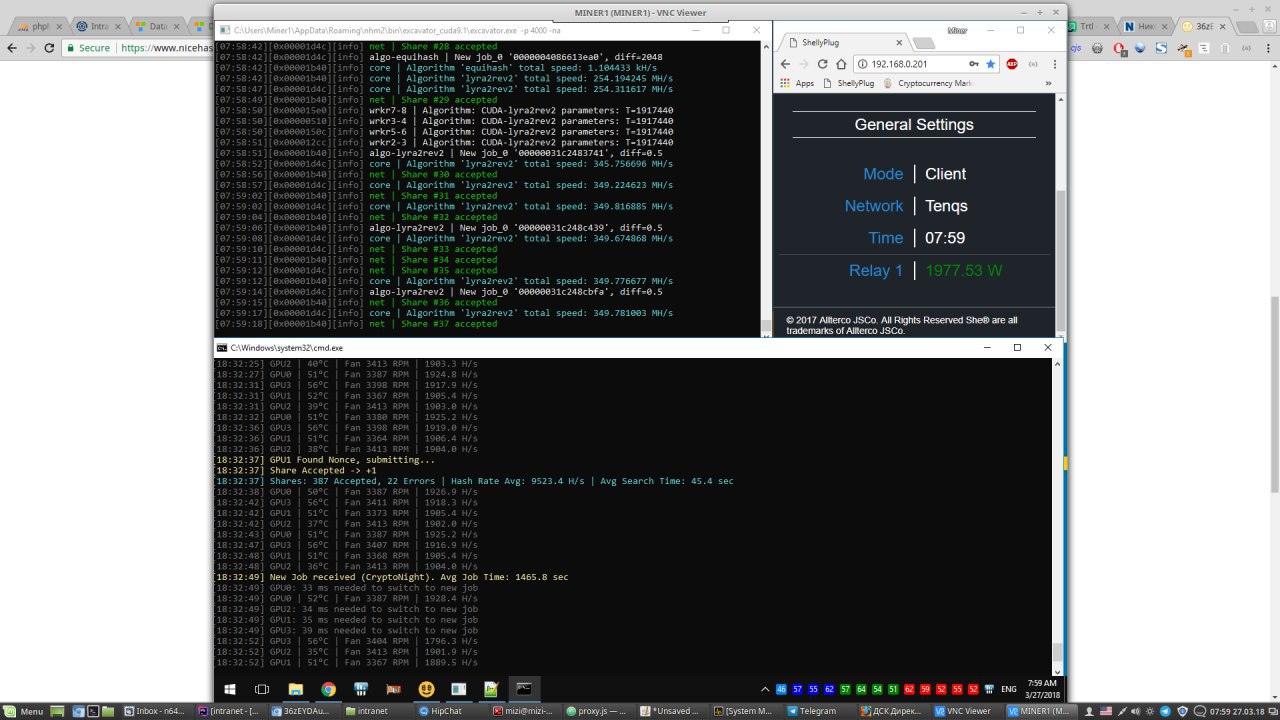Go to the browser home page
The image size is (1280, 720).
pyautogui.click(x=842, y=64)
